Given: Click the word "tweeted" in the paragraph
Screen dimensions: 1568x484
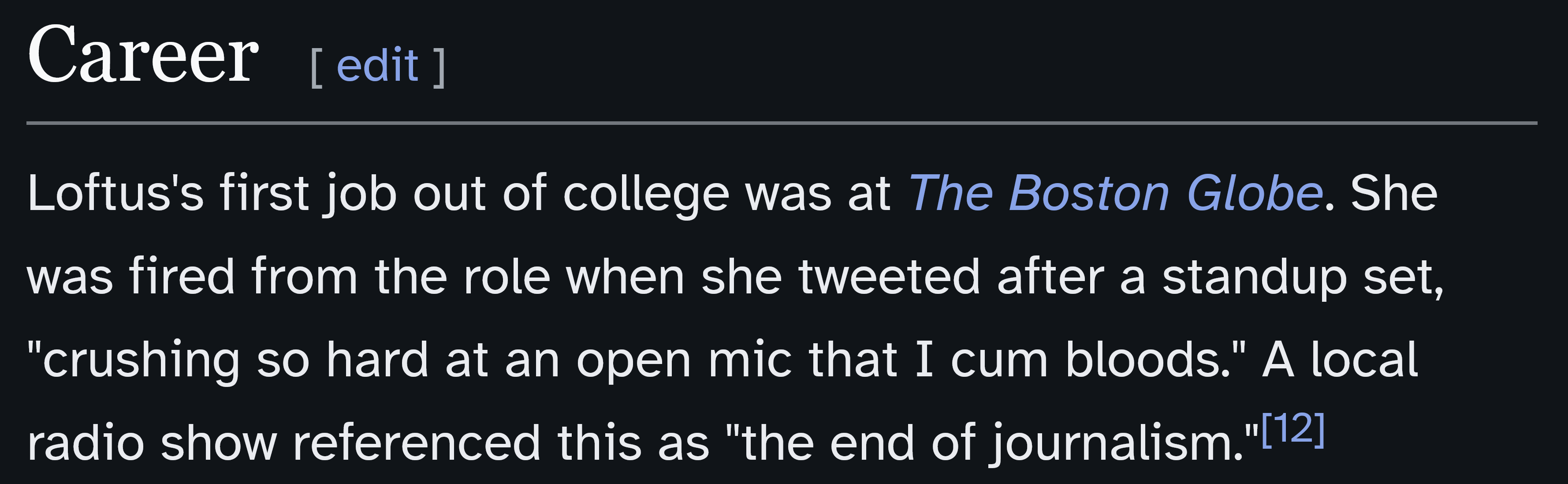Looking at the screenshot, I should tap(889, 277).
